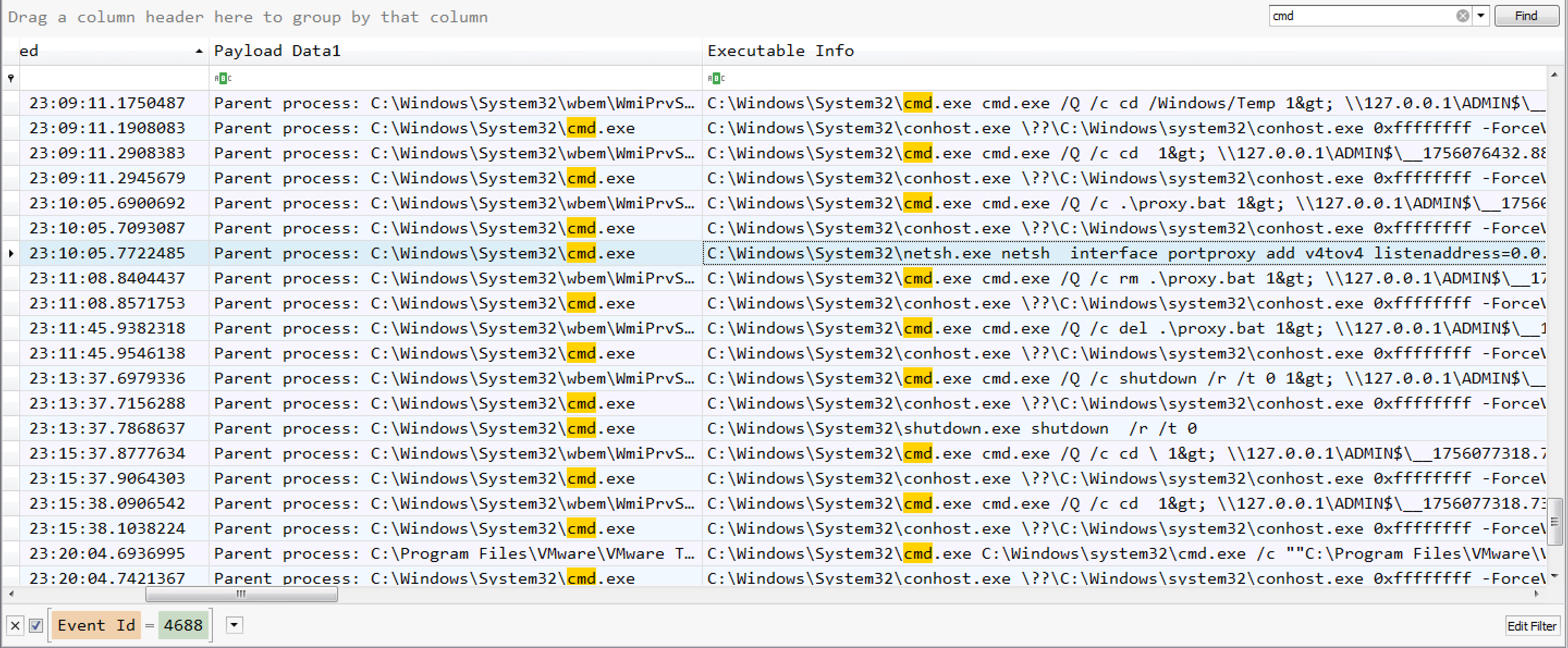Toggle the Event Id filter checkbox
Screen dimensions: 1568x648
coord(36,625)
